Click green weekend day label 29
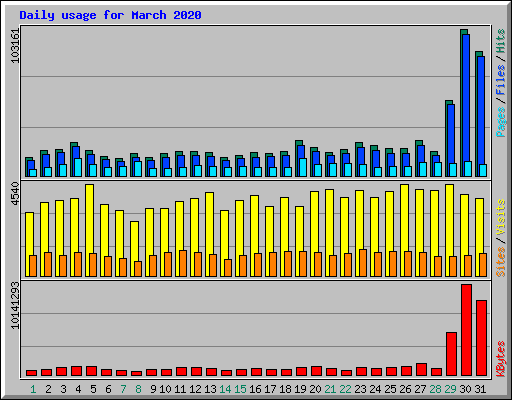This screenshot has width=512, height=400. [x=450, y=389]
